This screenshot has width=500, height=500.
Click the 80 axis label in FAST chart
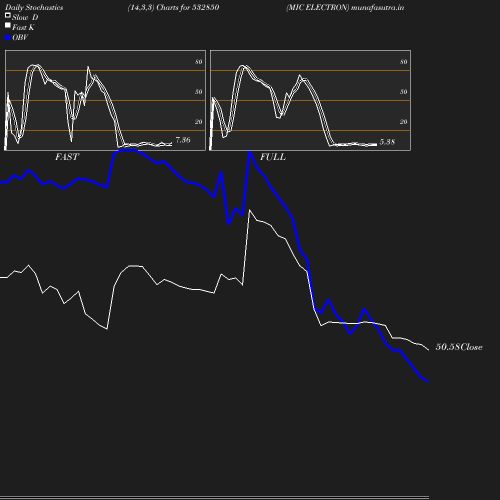[198, 62]
